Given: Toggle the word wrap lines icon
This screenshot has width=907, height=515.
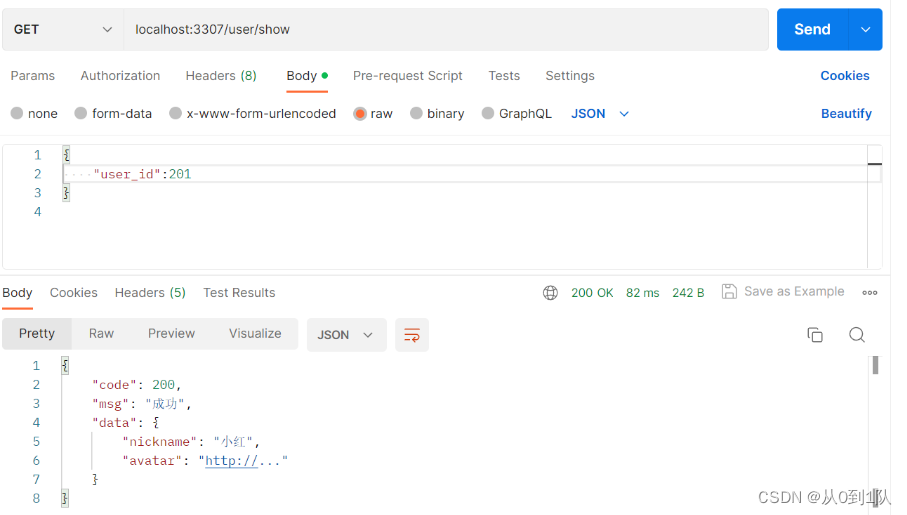Looking at the screenshot, I should click(x=412, y=334).
